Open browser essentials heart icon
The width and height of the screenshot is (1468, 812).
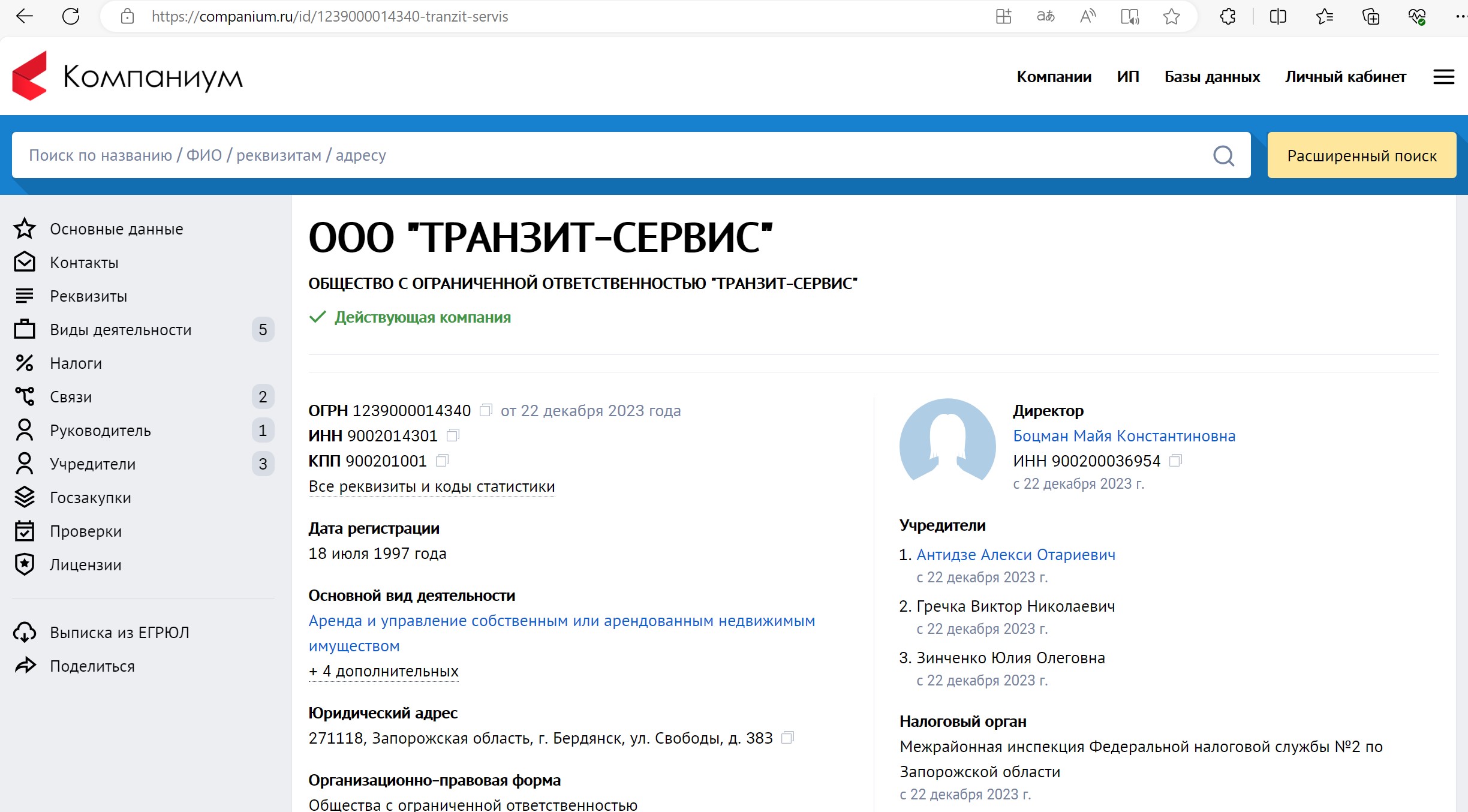[x=1417, y=16]
